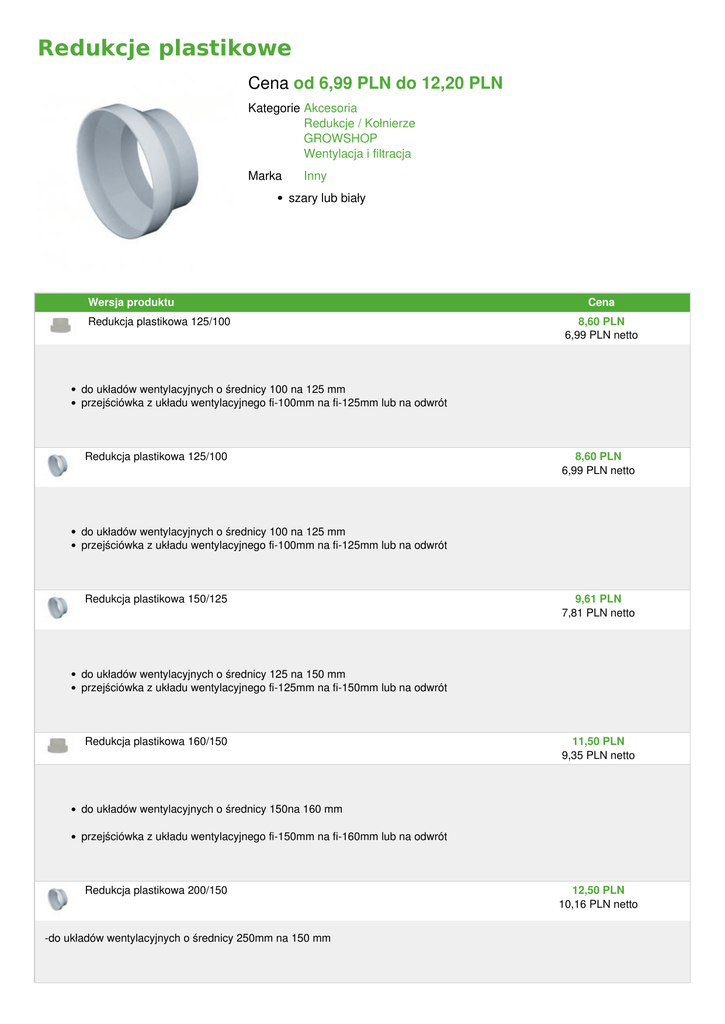This screenshot has height=1024, width=725.
Task: Select the Redukcja plastikowa 160/150 product name
Action: click(x=156, y=741)
